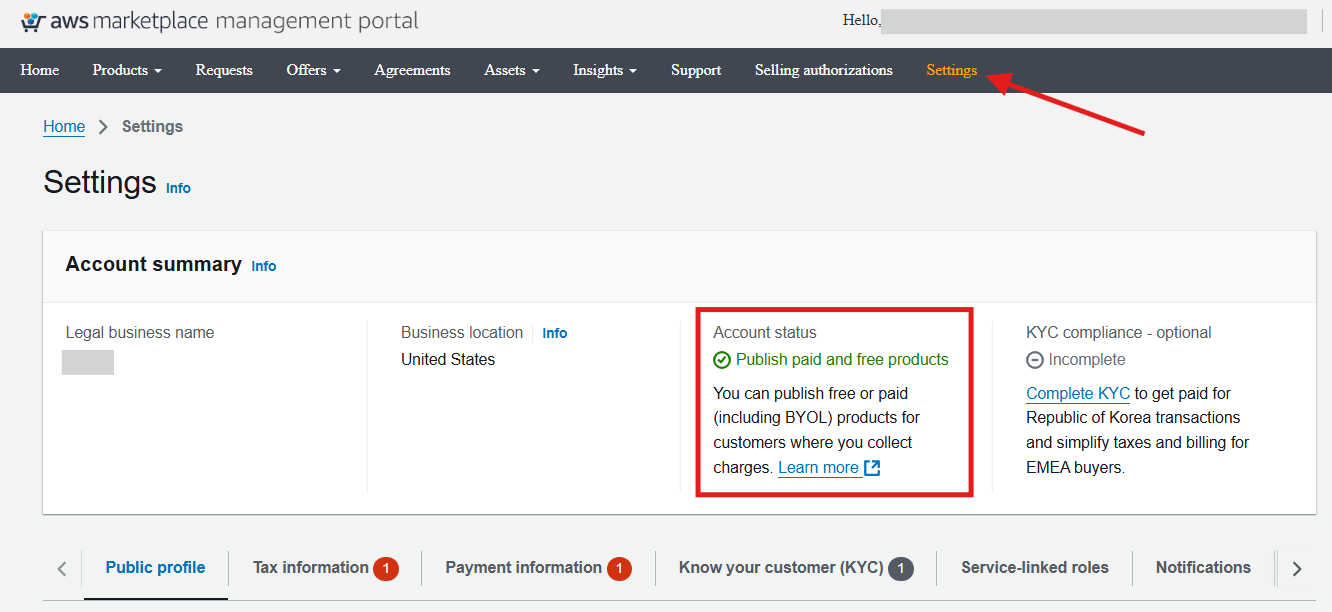Viewport: 1332px width, 612px height.
Task: Click the Learn more link
Action: pos(818,467)
